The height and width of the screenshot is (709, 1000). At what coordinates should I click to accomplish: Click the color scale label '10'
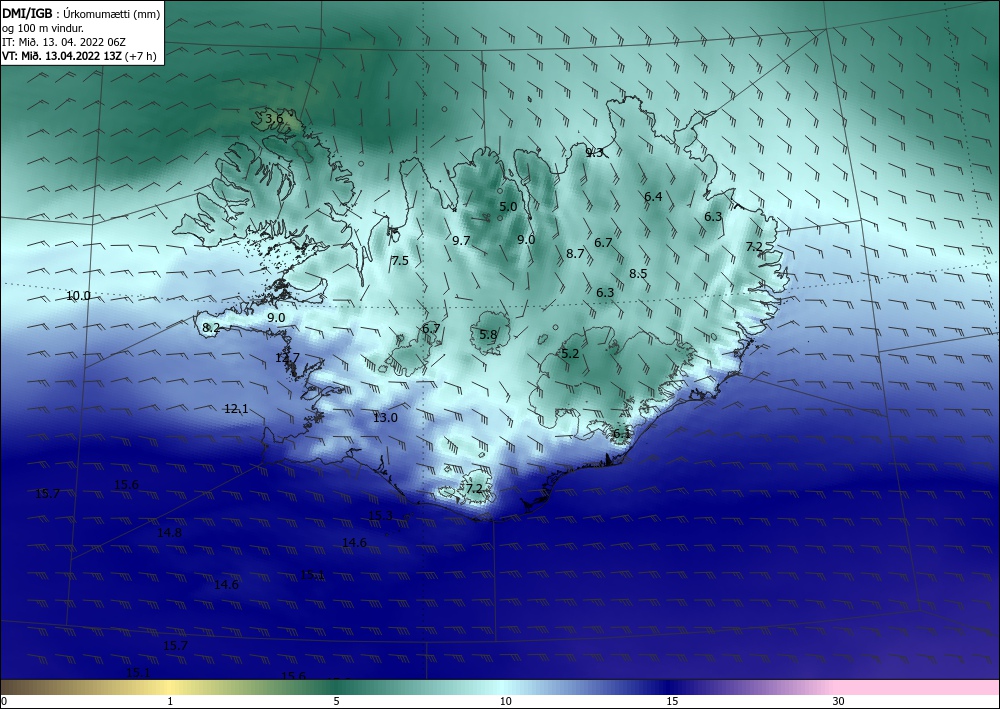click(505, 701)
